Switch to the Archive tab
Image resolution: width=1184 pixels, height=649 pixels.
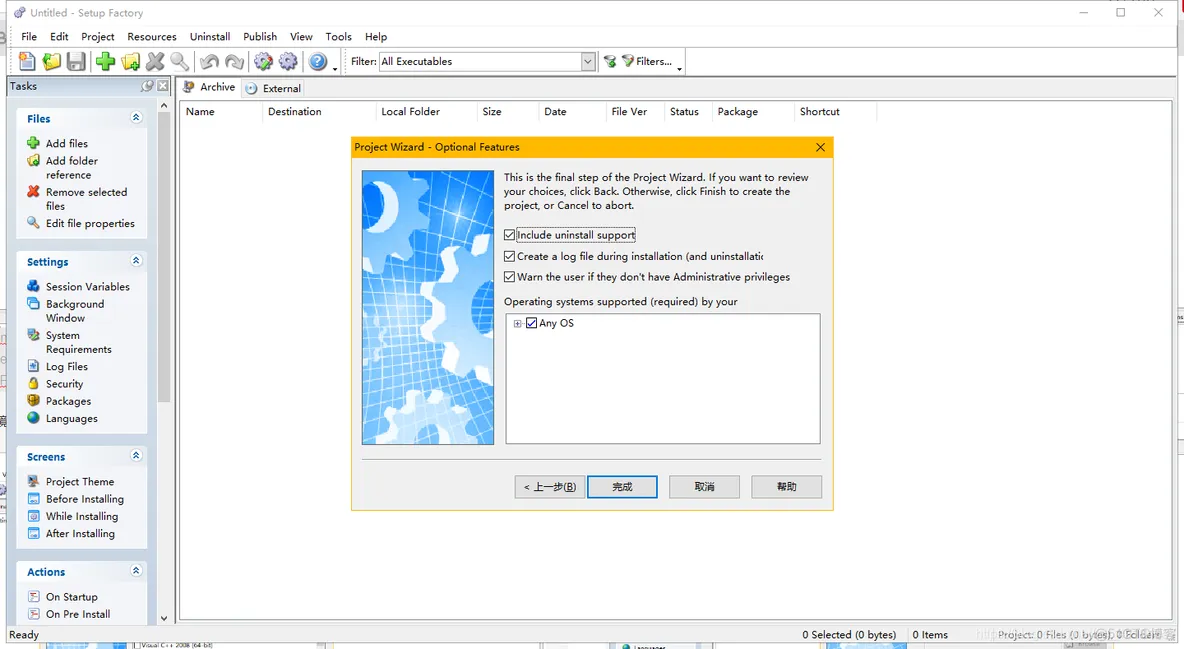point(209,88)
